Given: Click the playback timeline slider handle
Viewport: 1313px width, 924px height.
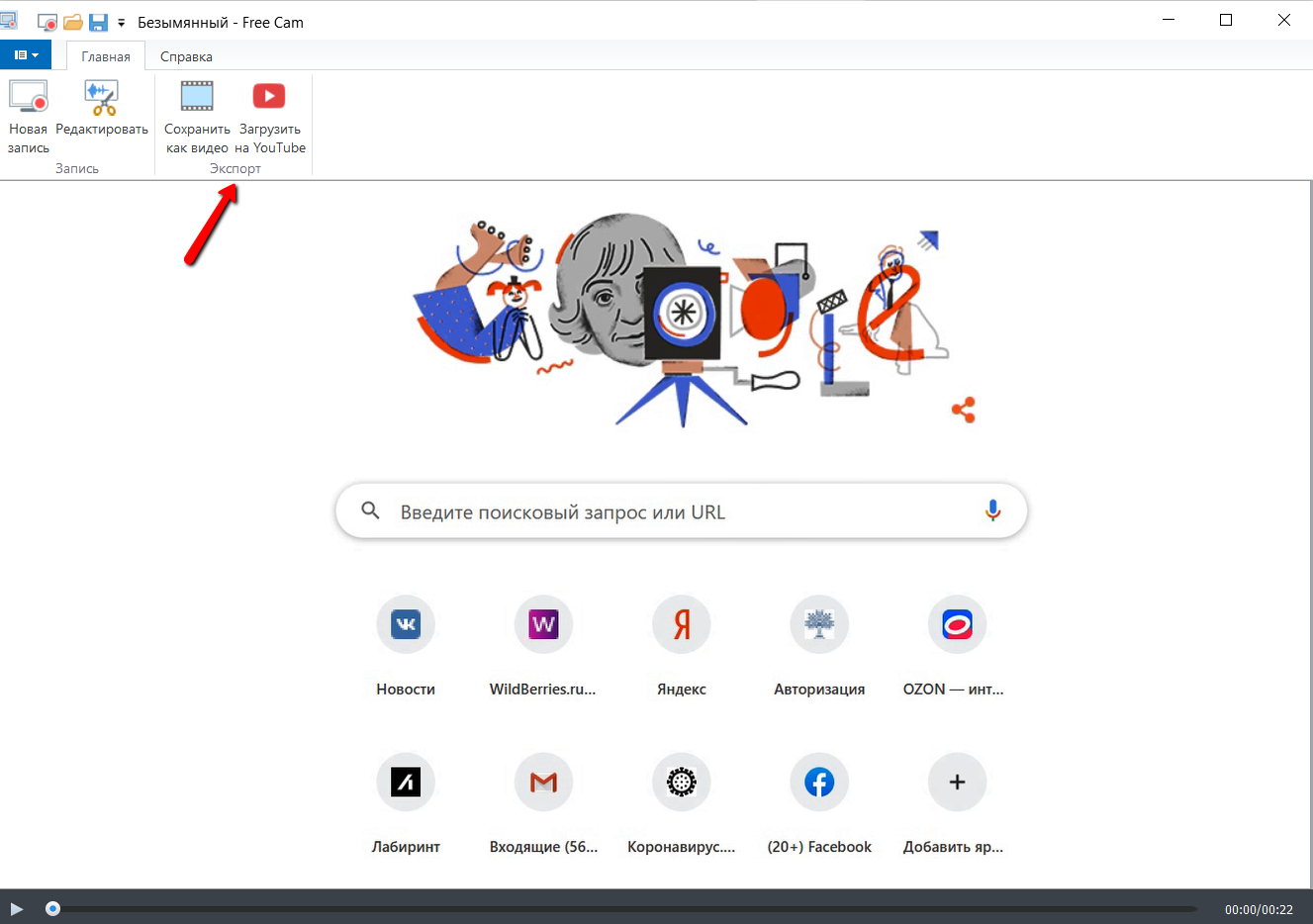Looking at the screenshot, I should tap(53, 908).
